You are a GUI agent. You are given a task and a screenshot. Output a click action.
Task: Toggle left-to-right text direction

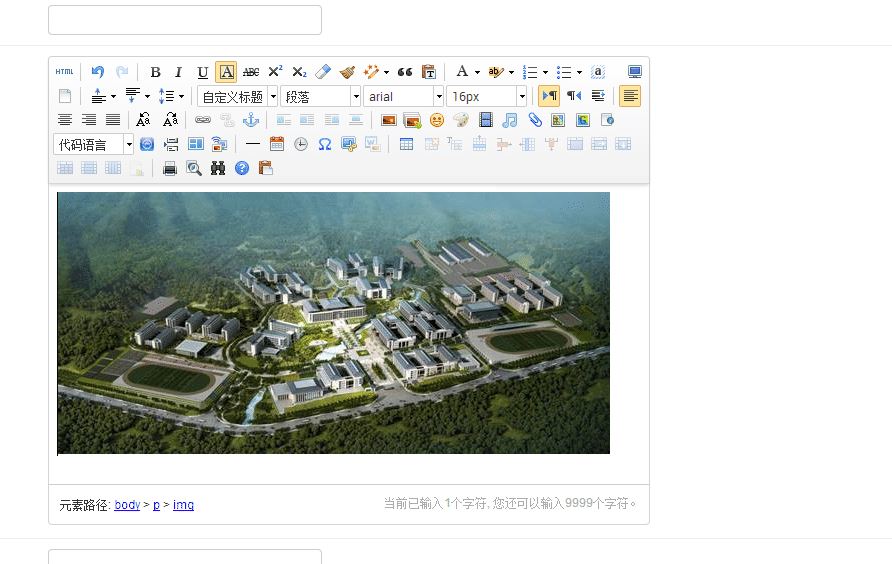(549, 96)
